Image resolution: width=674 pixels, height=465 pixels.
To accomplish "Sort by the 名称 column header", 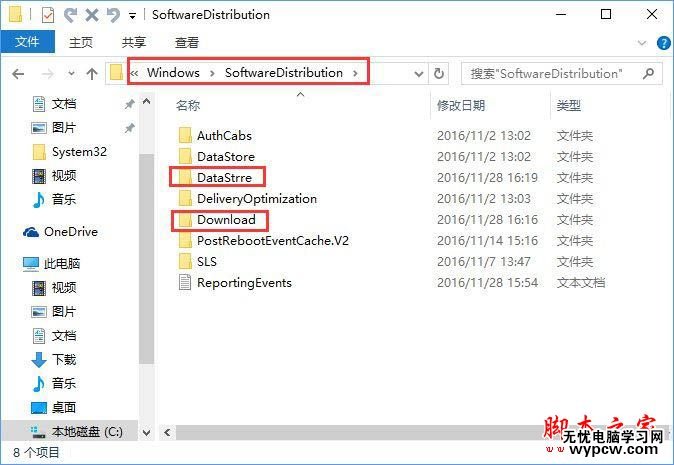I will point(188,105).
